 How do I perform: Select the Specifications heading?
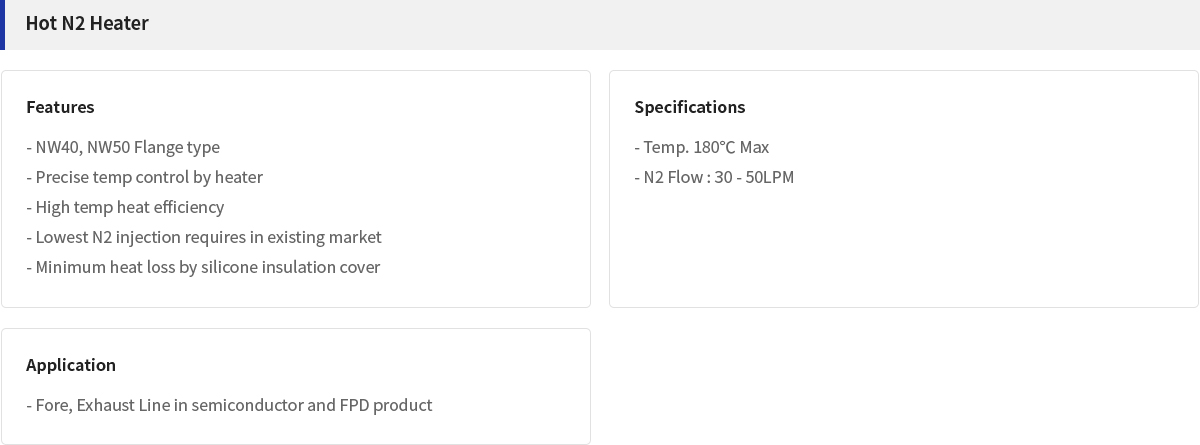pyautogui.click(x=690, y=107)
